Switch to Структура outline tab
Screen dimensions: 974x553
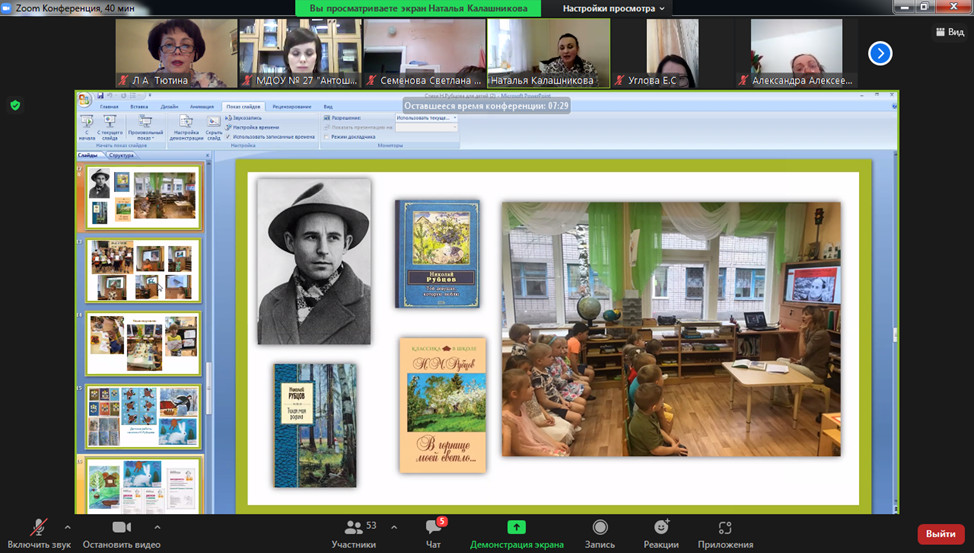coord(122,156)
